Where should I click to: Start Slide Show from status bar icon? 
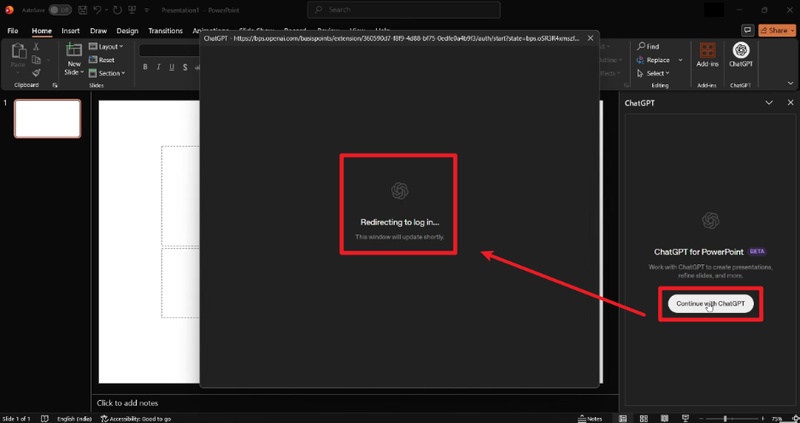(685, 418)
